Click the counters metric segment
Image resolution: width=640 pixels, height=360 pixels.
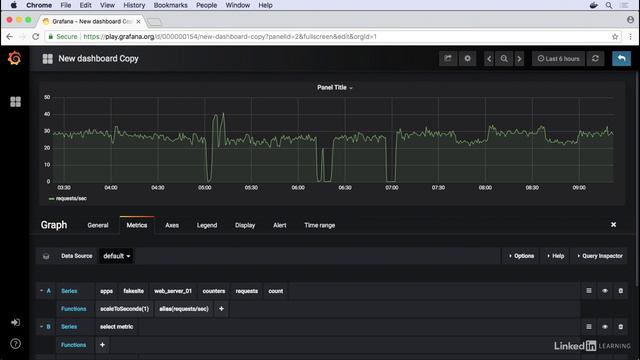coord(214,291)
